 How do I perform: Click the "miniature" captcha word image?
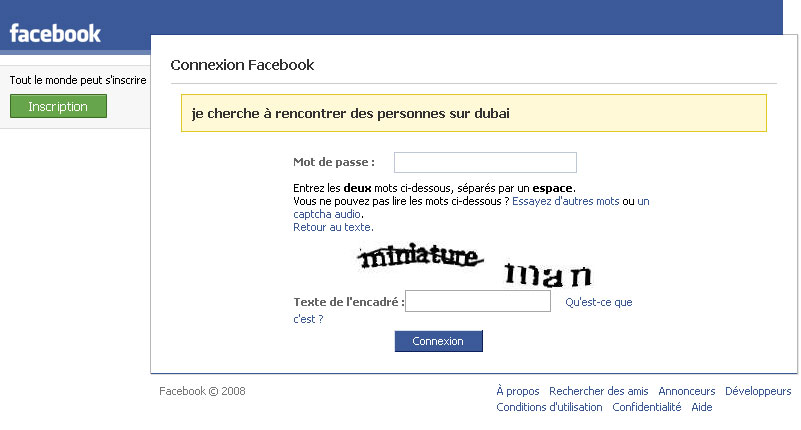[419, 258]
